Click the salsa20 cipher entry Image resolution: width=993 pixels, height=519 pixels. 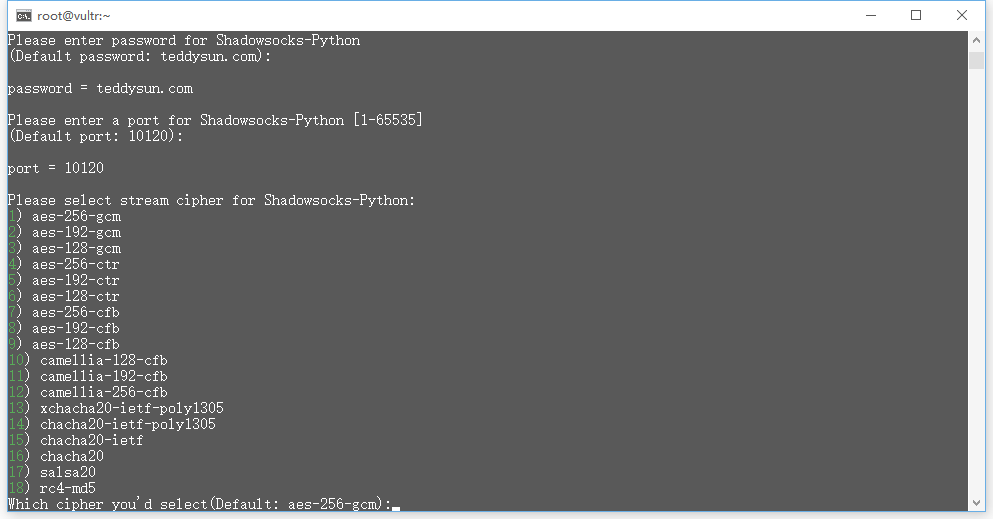click(x=67, y=472)
